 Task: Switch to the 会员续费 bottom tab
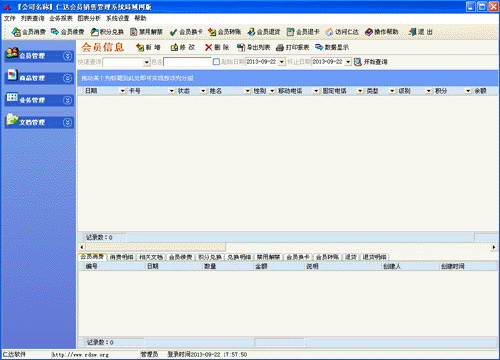tap(180, 257)
